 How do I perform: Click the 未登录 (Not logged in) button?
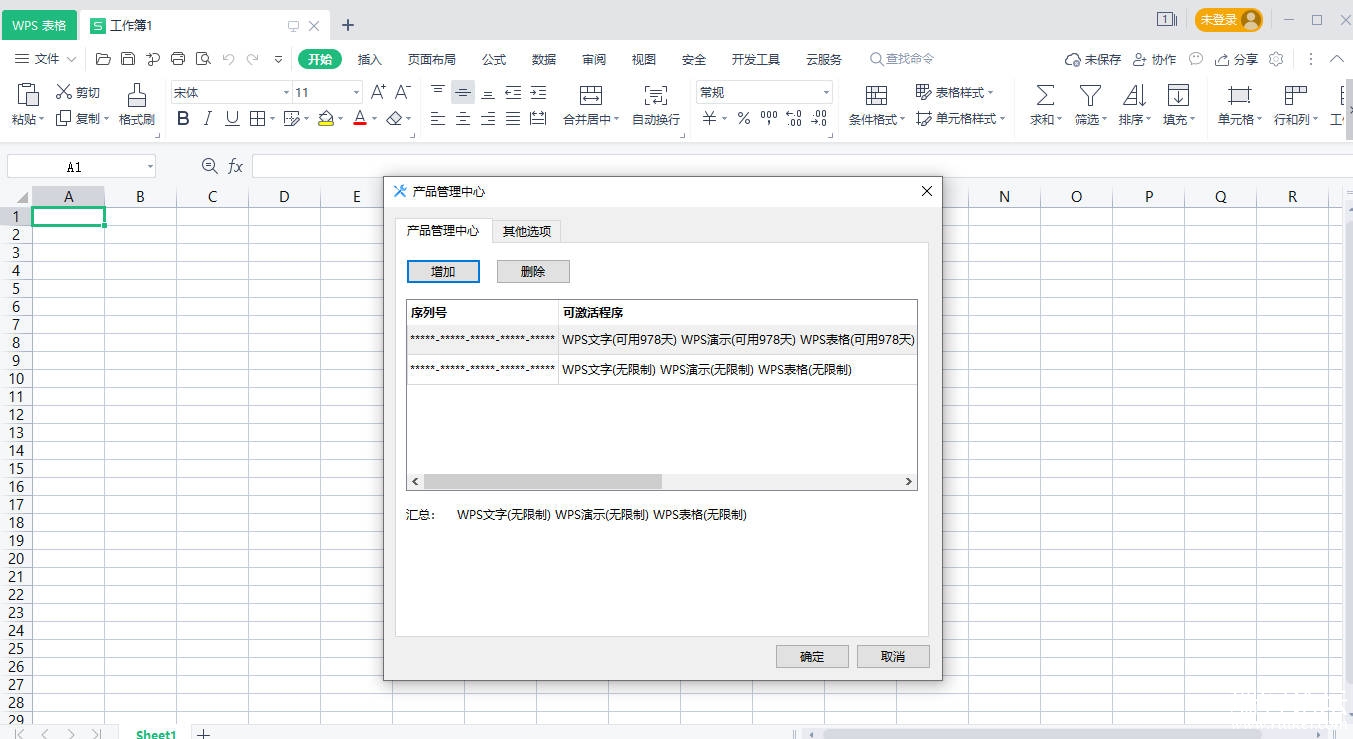1229,20
